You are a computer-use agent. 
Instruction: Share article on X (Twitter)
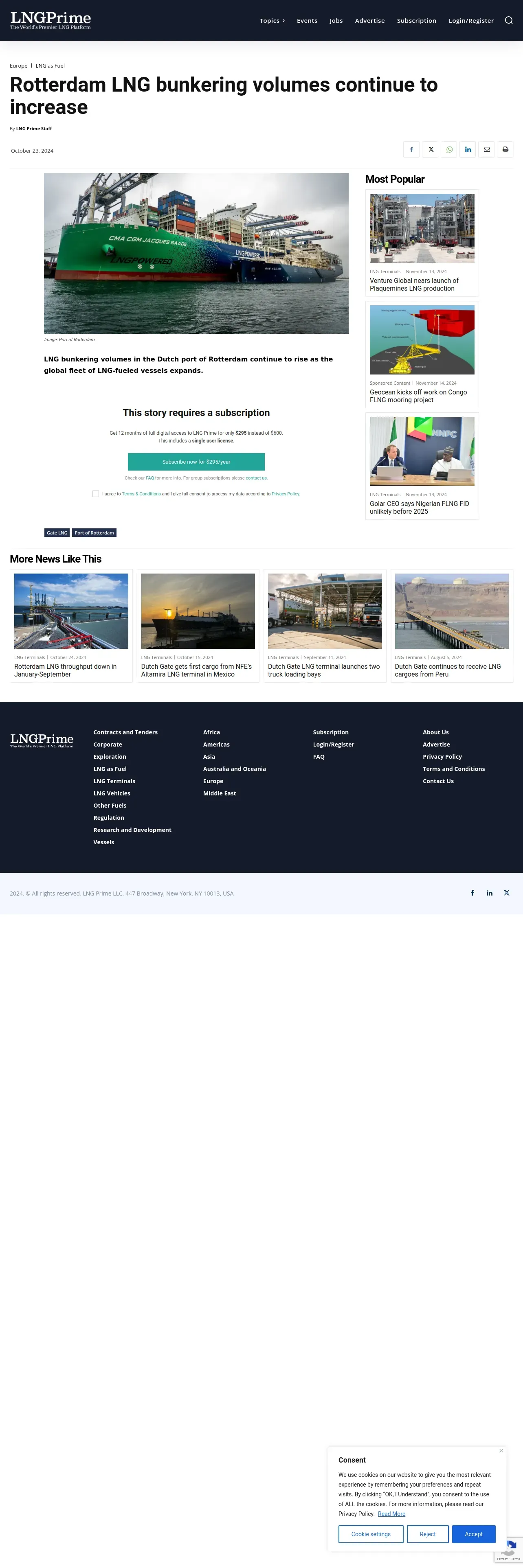tap(431, 150)
